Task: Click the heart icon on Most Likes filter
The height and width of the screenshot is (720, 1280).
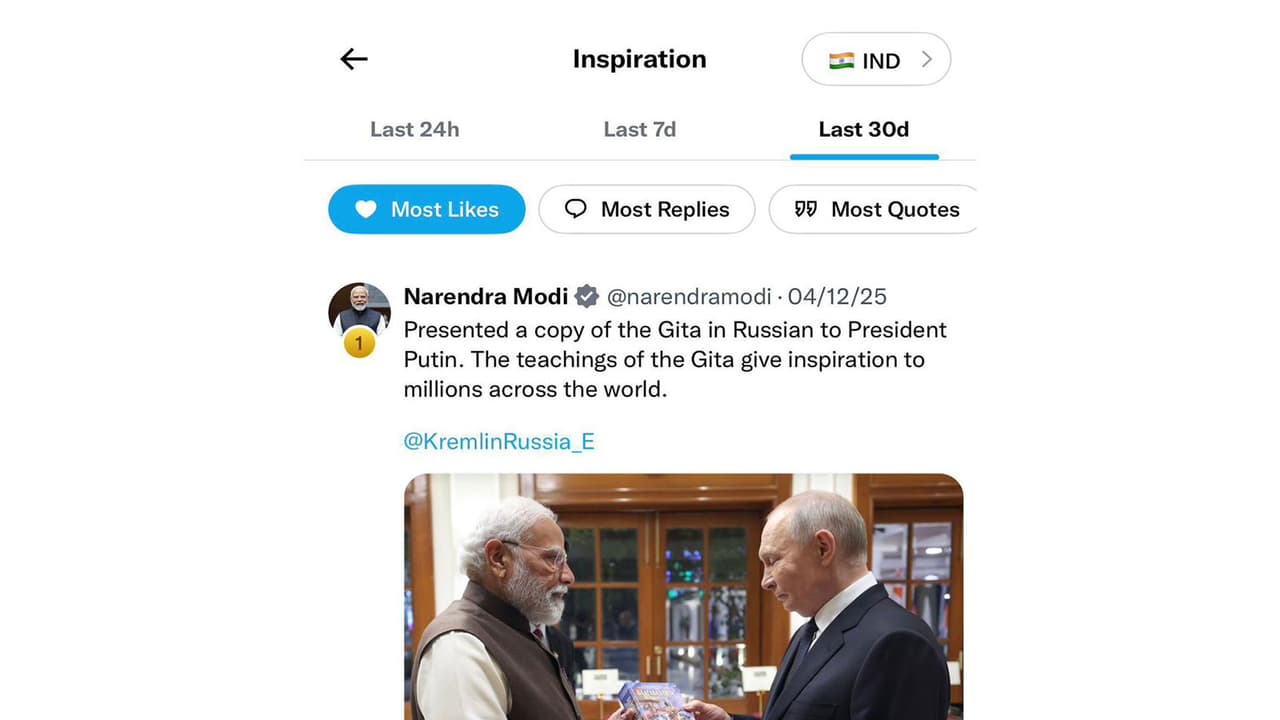Action: (x=363, y=209)
